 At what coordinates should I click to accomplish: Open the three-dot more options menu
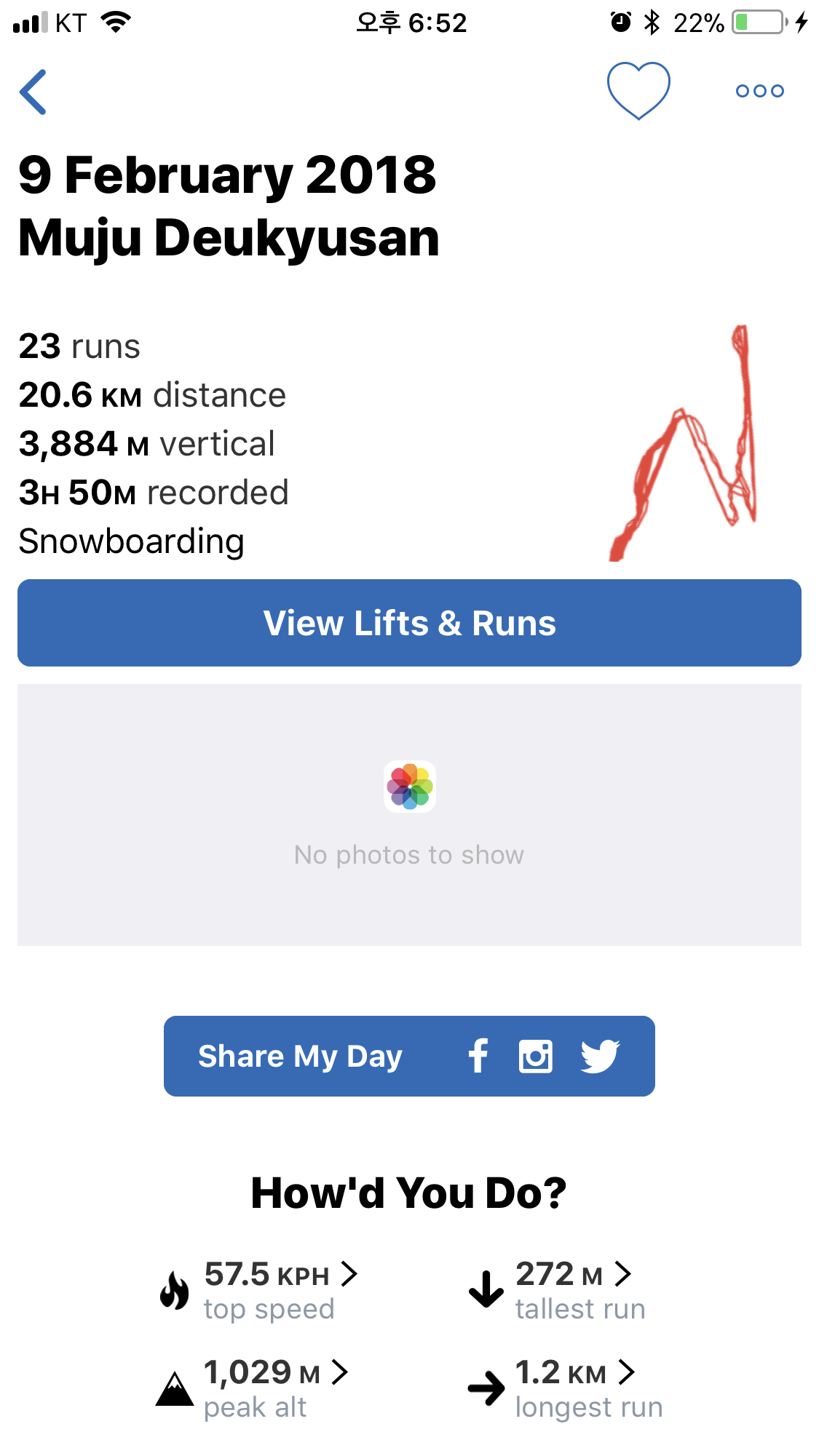[759, 91]
